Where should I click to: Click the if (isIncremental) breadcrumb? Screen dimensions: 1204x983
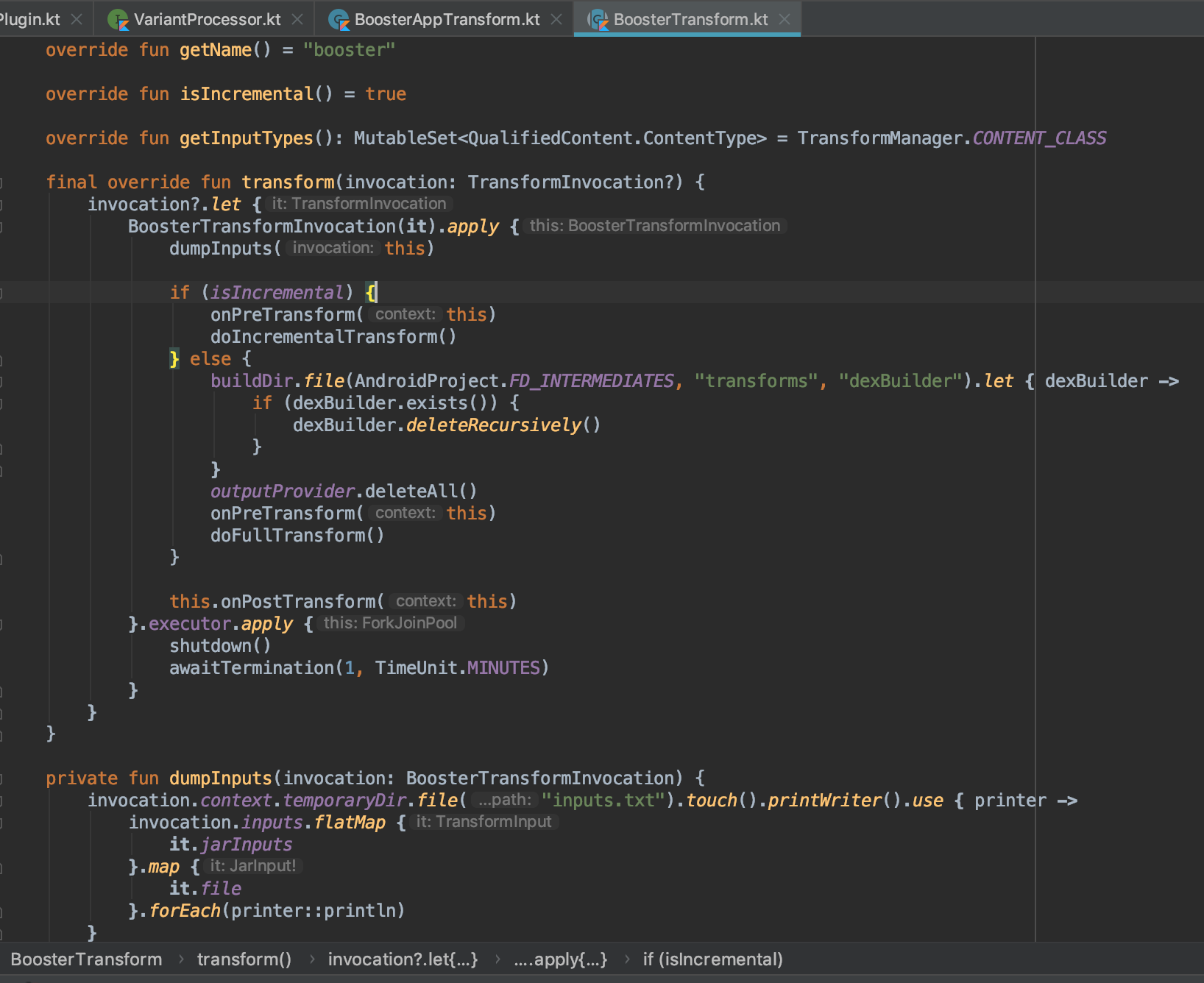pos(712,959)
